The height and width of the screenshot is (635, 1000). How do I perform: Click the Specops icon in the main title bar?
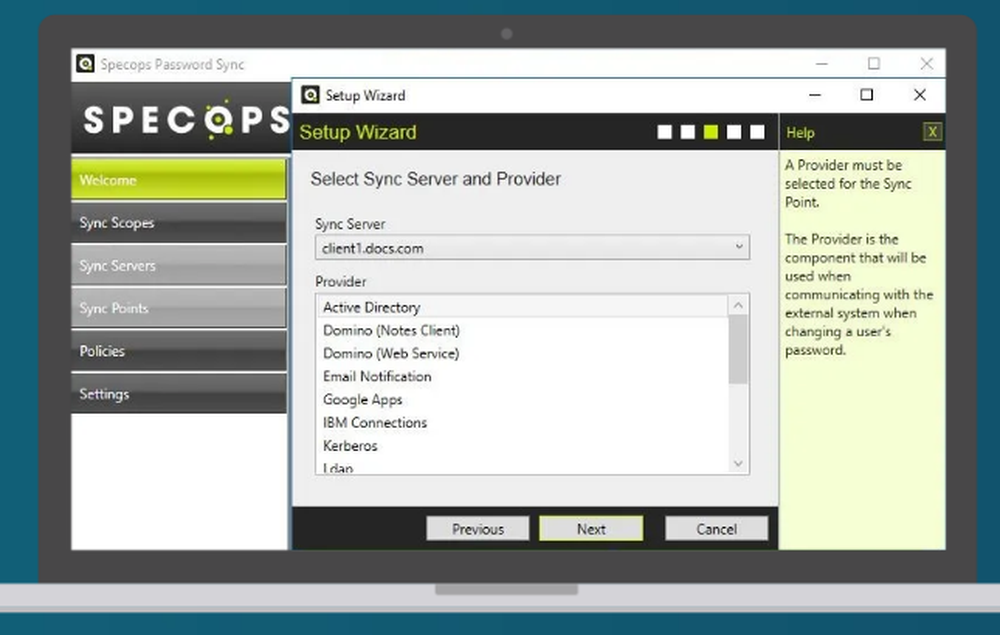coord(85,64)
